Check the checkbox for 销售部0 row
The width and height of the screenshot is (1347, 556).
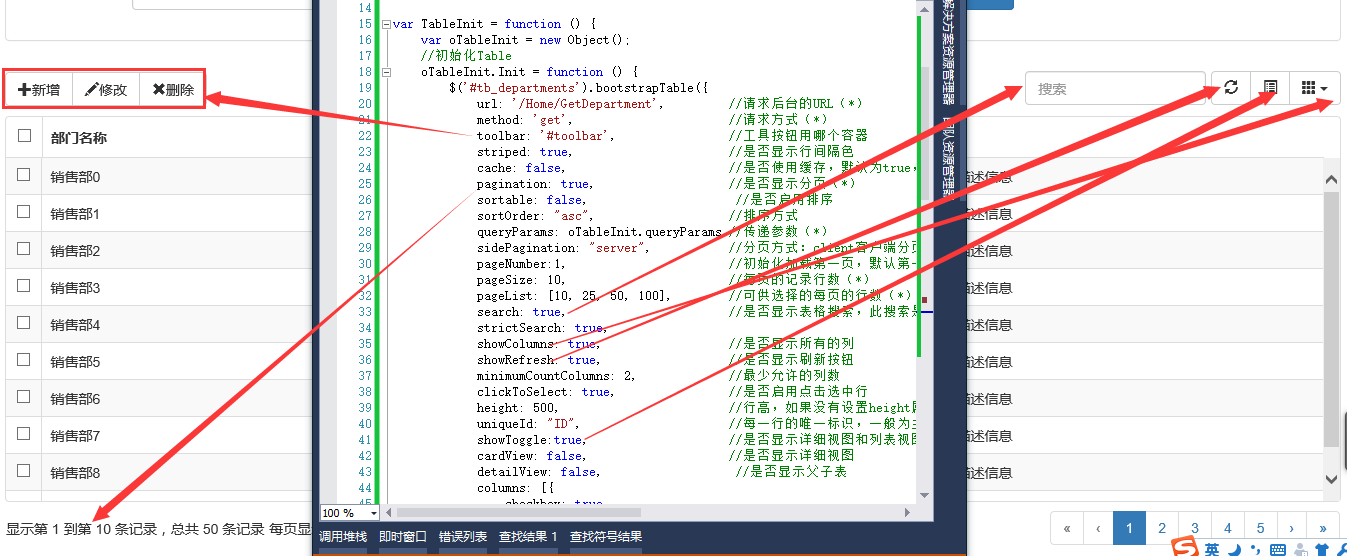tap(24, 176)
